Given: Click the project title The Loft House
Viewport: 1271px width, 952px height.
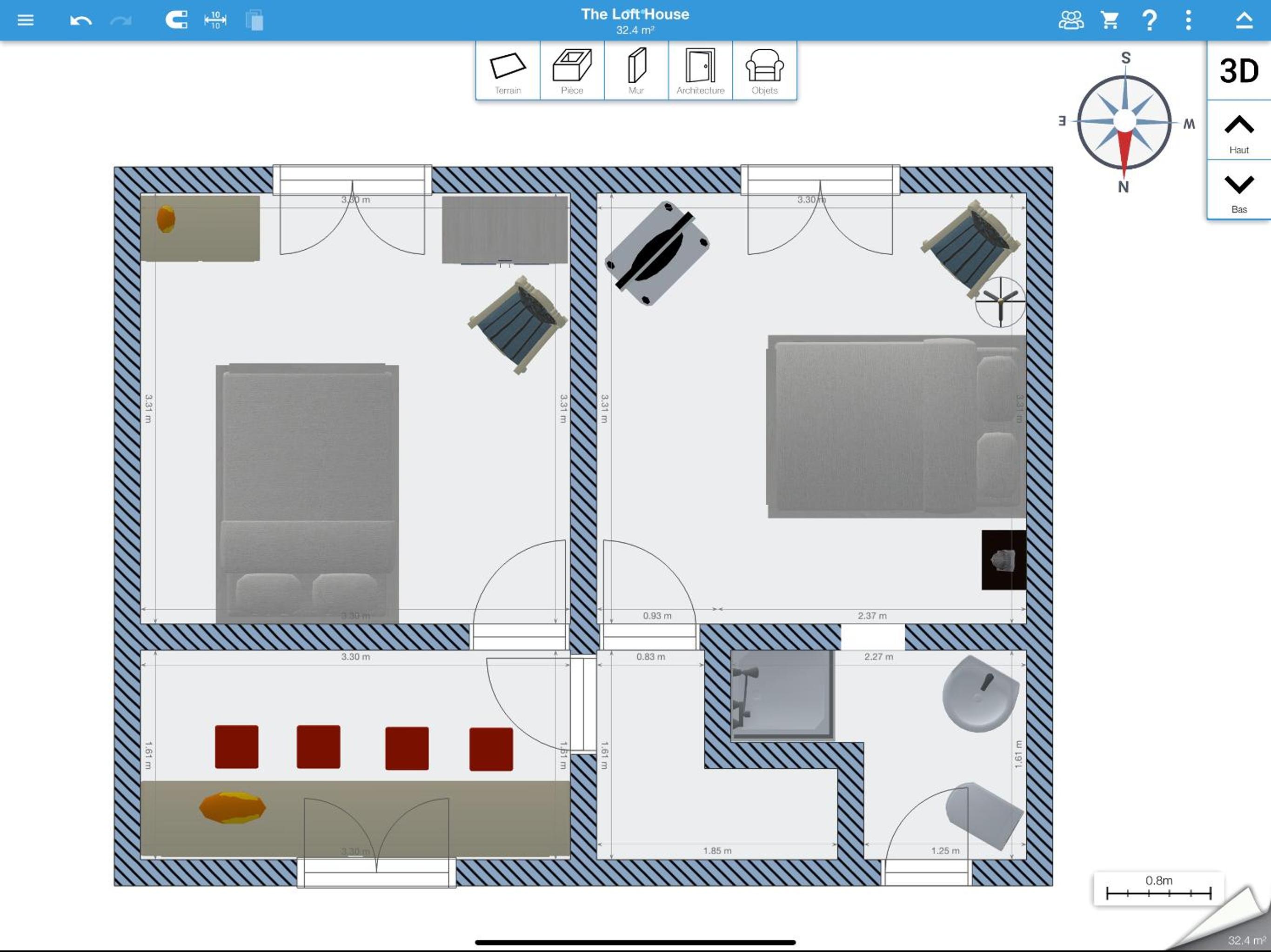Looking at the screenshot, I should click(635, 14).
